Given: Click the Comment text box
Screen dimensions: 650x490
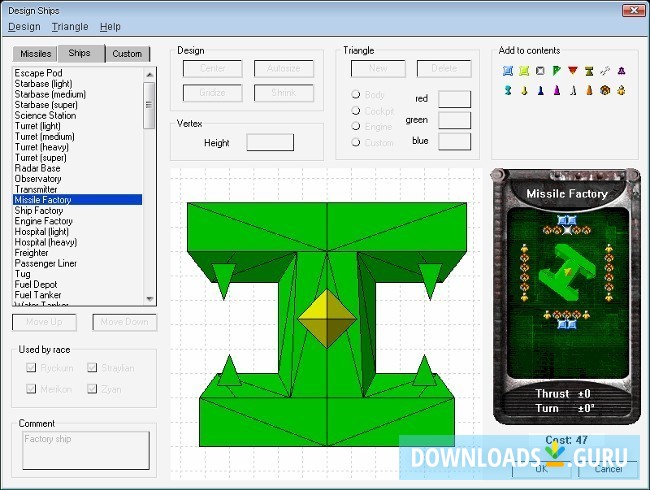Looking at the screenshot, I should click(x=86, y=450).
